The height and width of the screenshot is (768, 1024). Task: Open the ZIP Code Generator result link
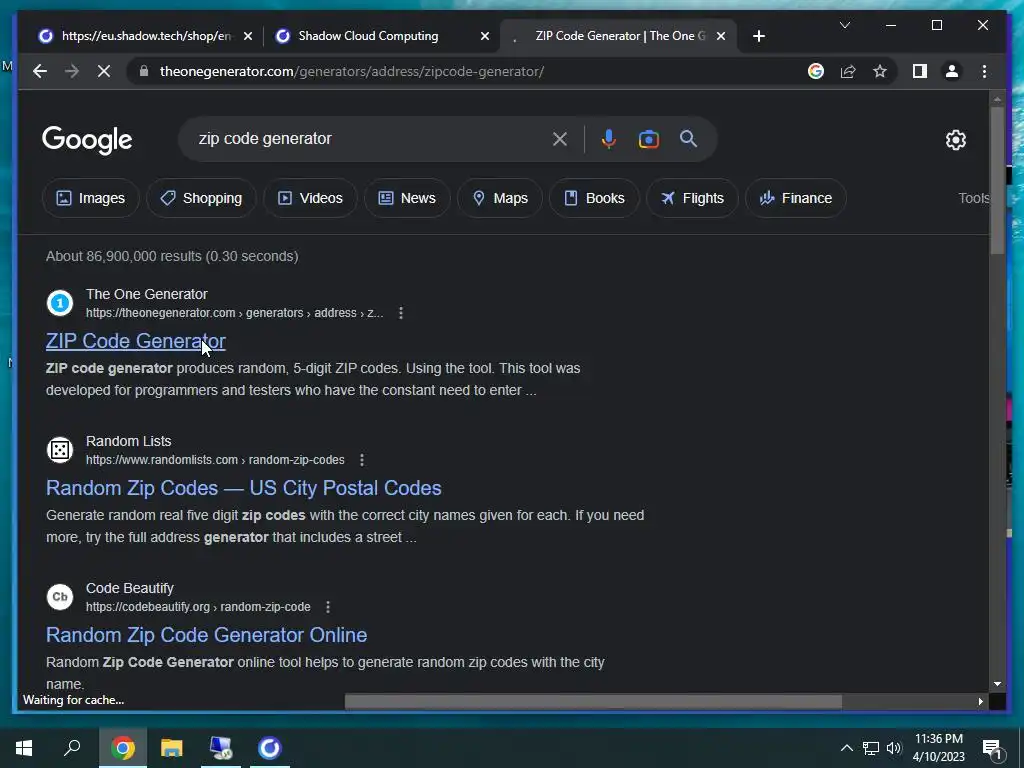(x=136, y=341)
